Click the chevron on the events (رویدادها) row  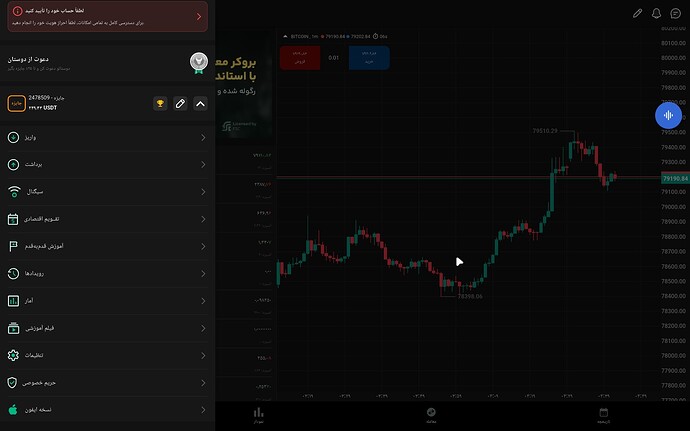tap(203, 274)
